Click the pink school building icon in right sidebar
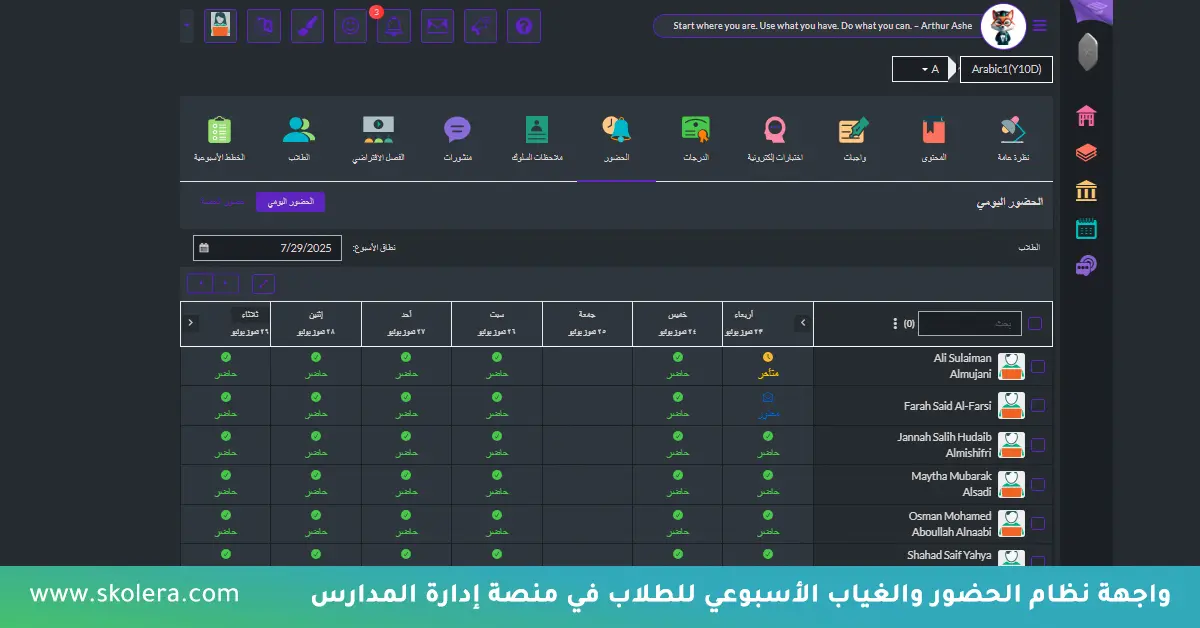Image resolution: width=1200 pixels, height=628 pixels. [1086, 113]
